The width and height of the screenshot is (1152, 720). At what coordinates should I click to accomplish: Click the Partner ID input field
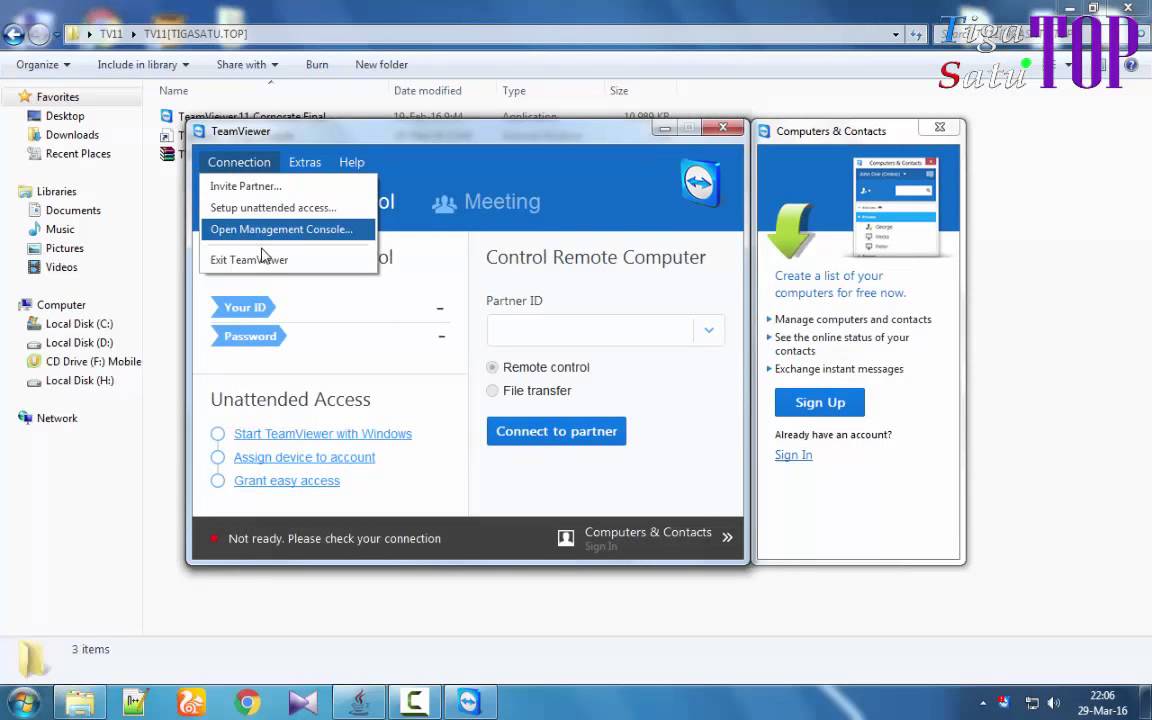pos(590,331)
